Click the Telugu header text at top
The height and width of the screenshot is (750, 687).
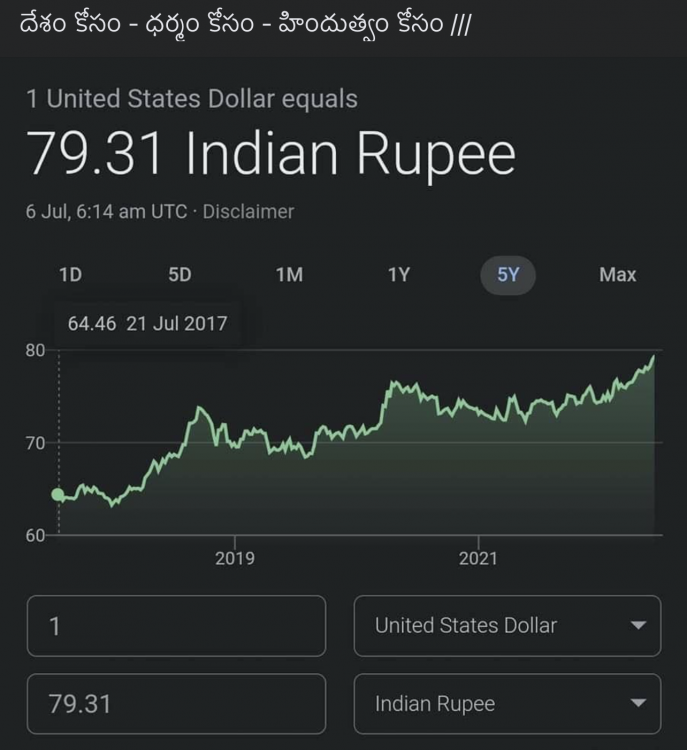pos(245,24)
